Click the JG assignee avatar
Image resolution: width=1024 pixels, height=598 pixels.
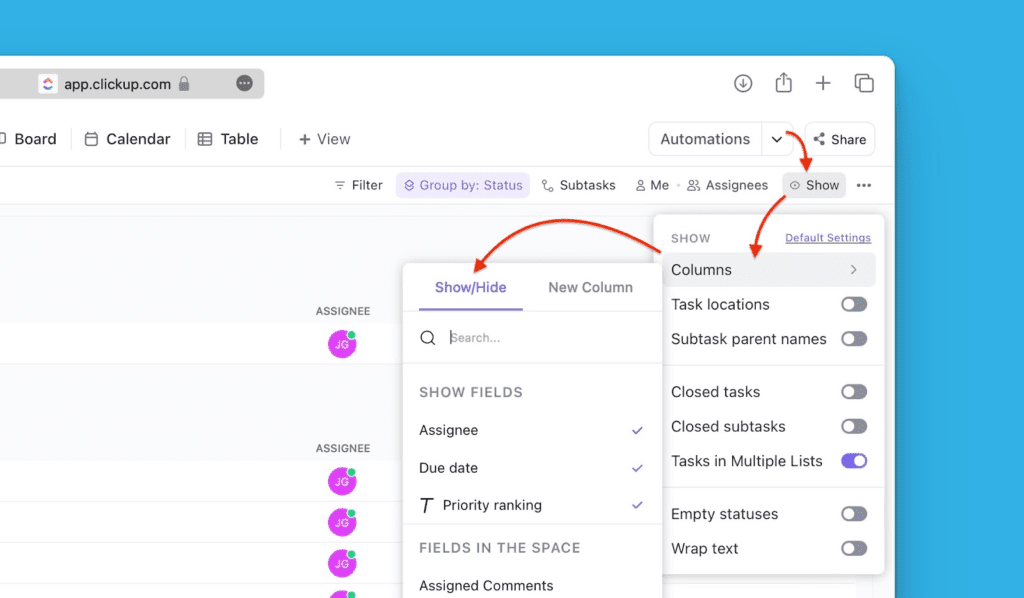[342, 344]
